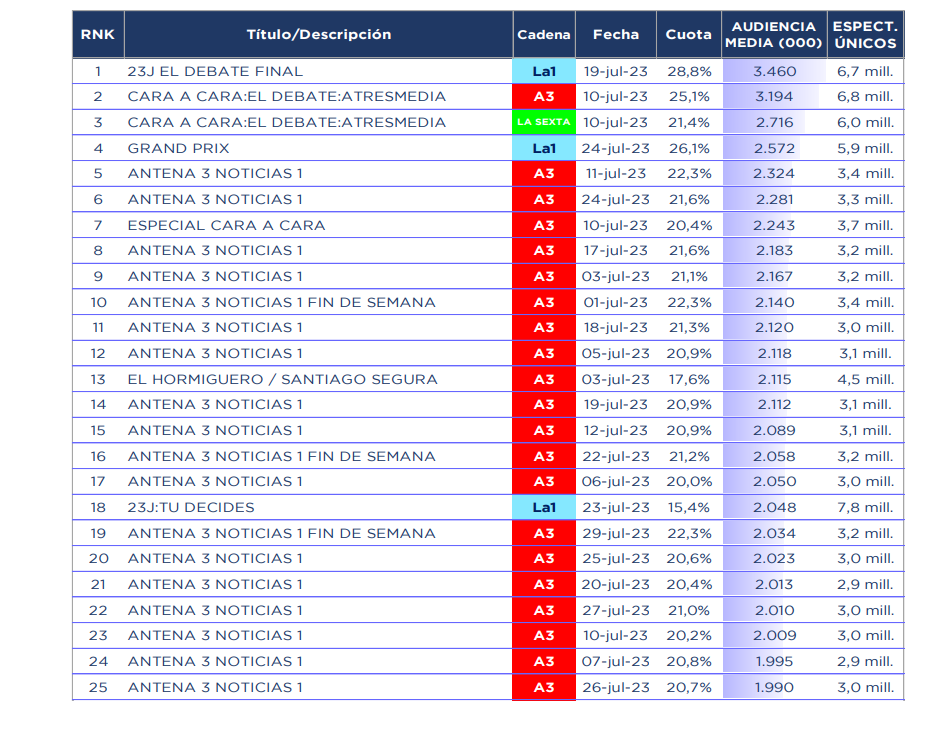Click the audience value 2.089
This screenshot has height=735, width=930.
774,431
